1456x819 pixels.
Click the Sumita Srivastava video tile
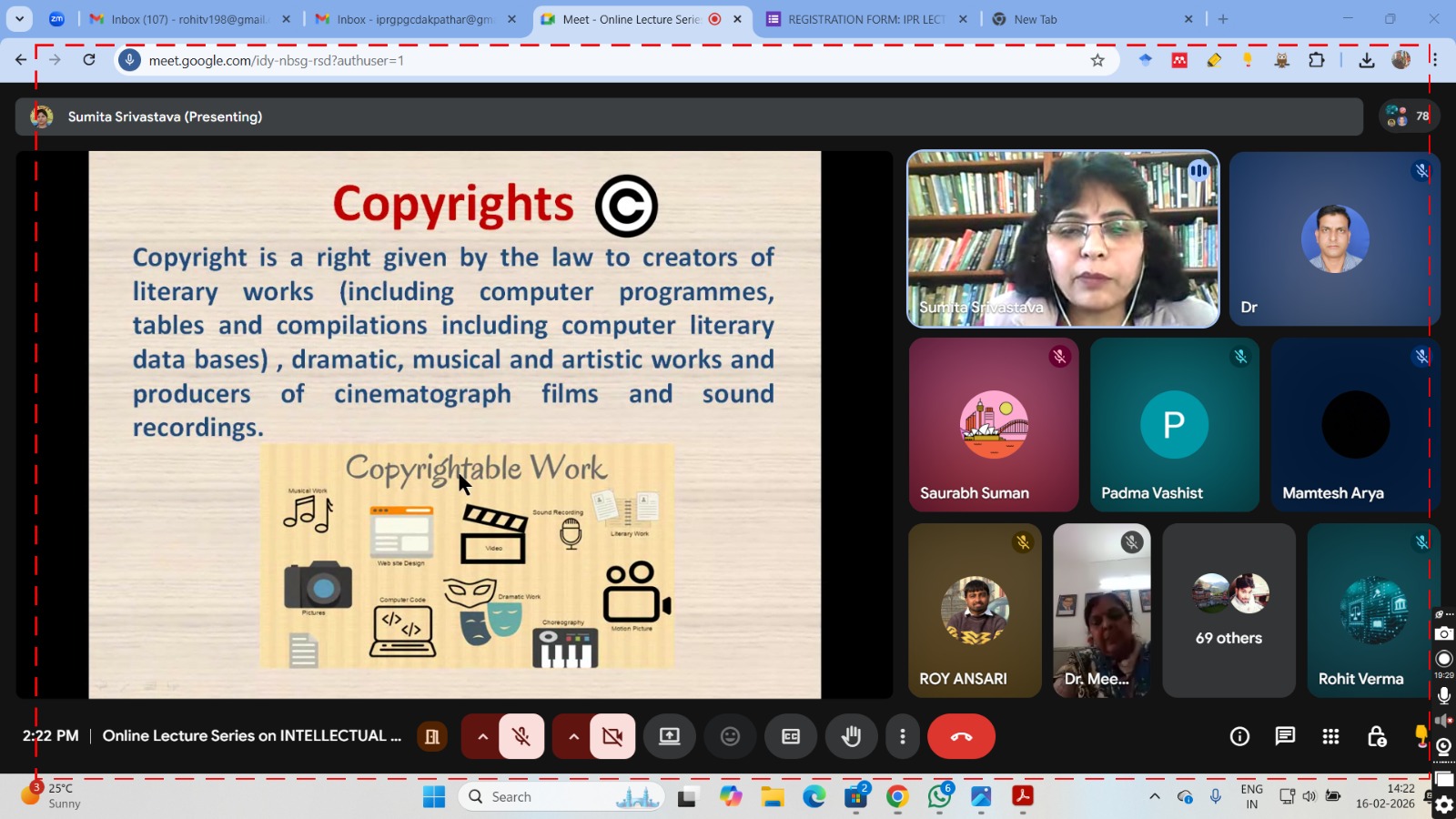[1063, 238]
